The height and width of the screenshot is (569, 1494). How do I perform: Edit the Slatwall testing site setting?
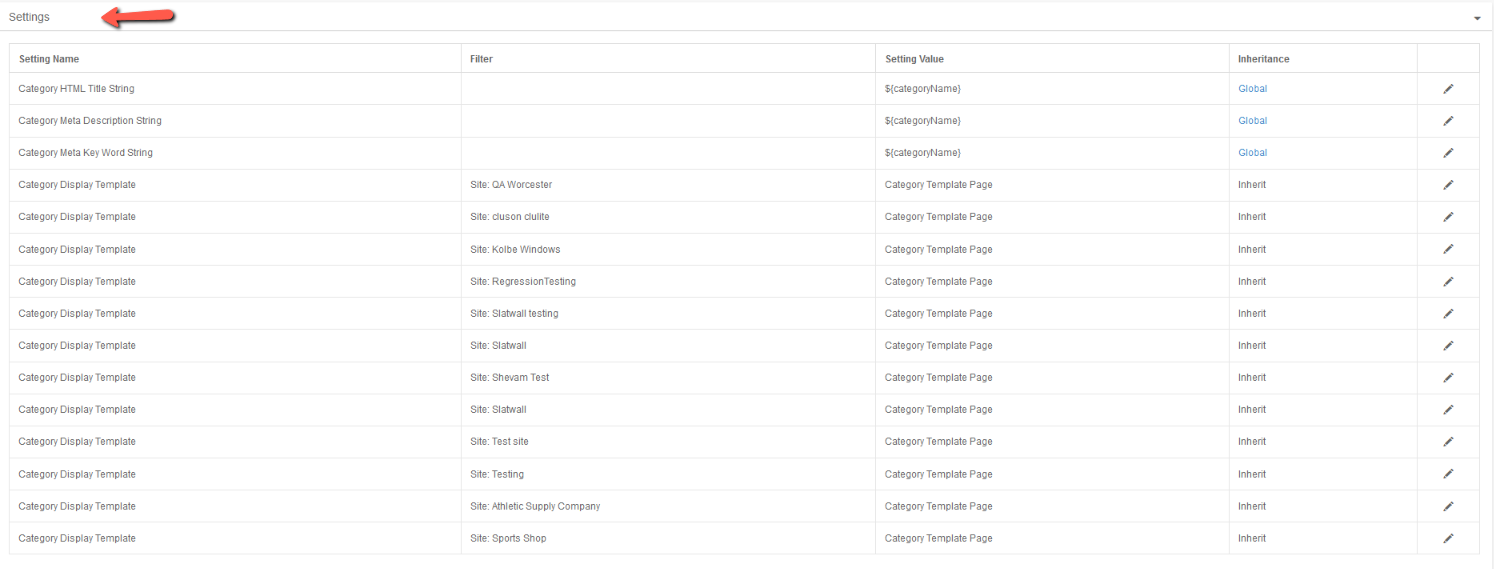point(1448,313)
